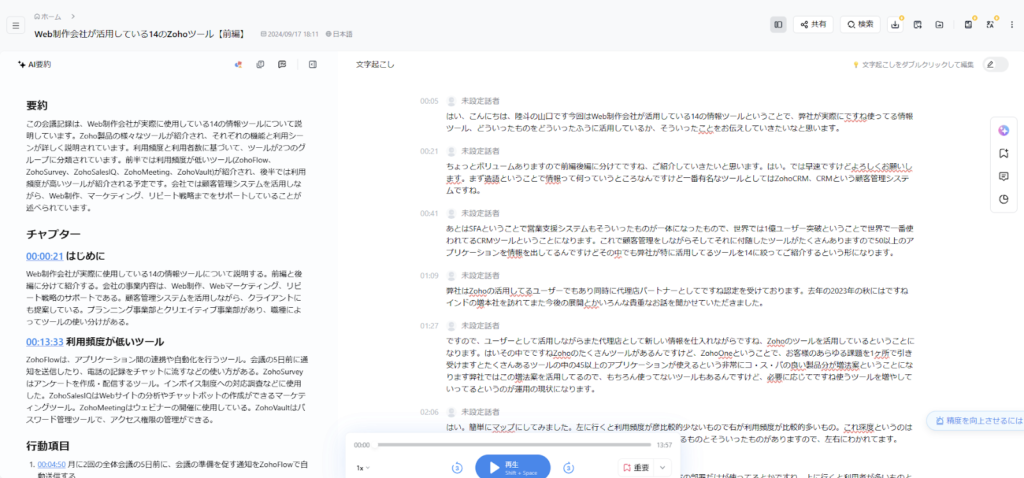The width and height of the screenshot is (1024, 478).
Task: Mark as 重要 with bookmark button
Action: [635, 468]
